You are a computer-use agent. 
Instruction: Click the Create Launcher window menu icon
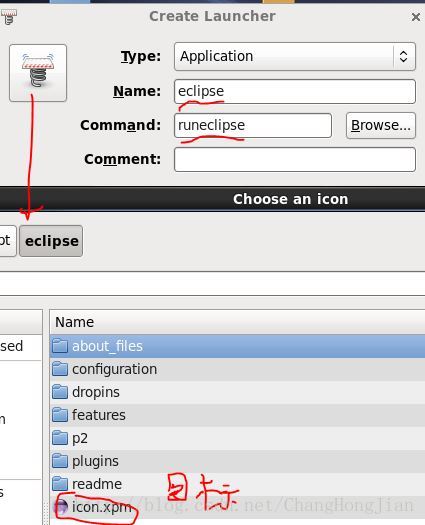8,17
